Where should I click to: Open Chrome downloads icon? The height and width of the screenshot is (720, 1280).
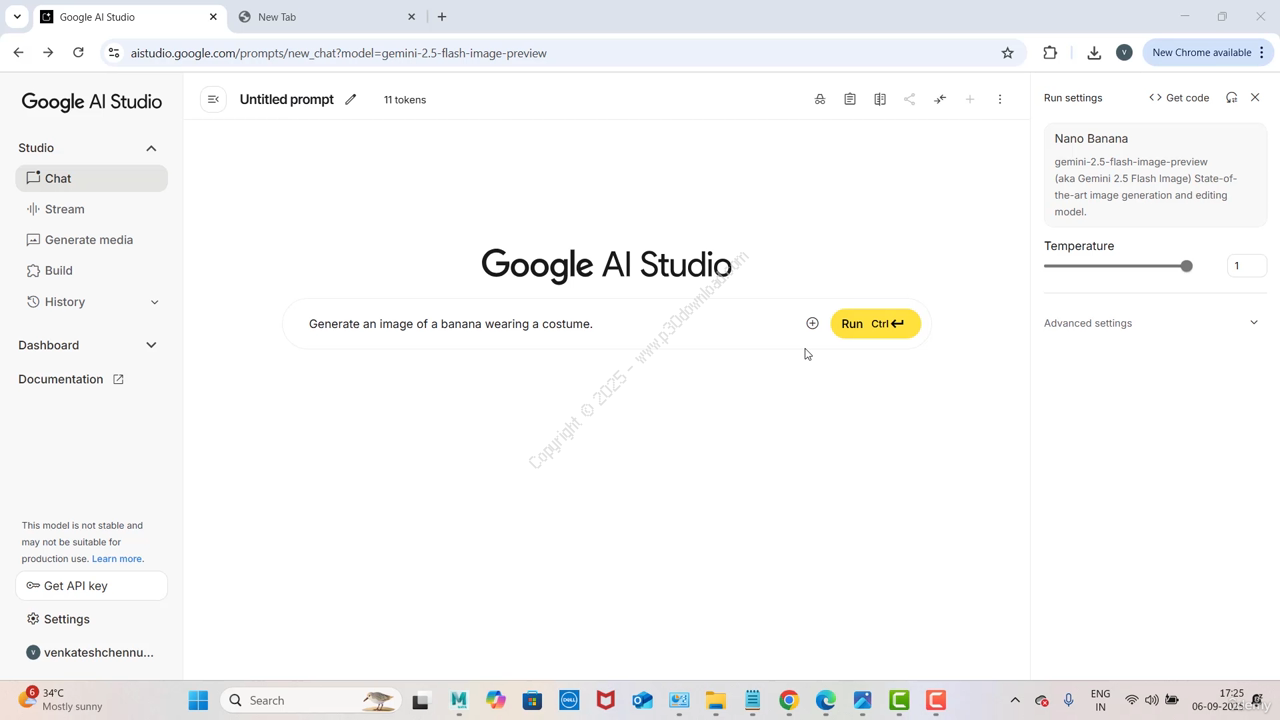(x=1094, y=53)
